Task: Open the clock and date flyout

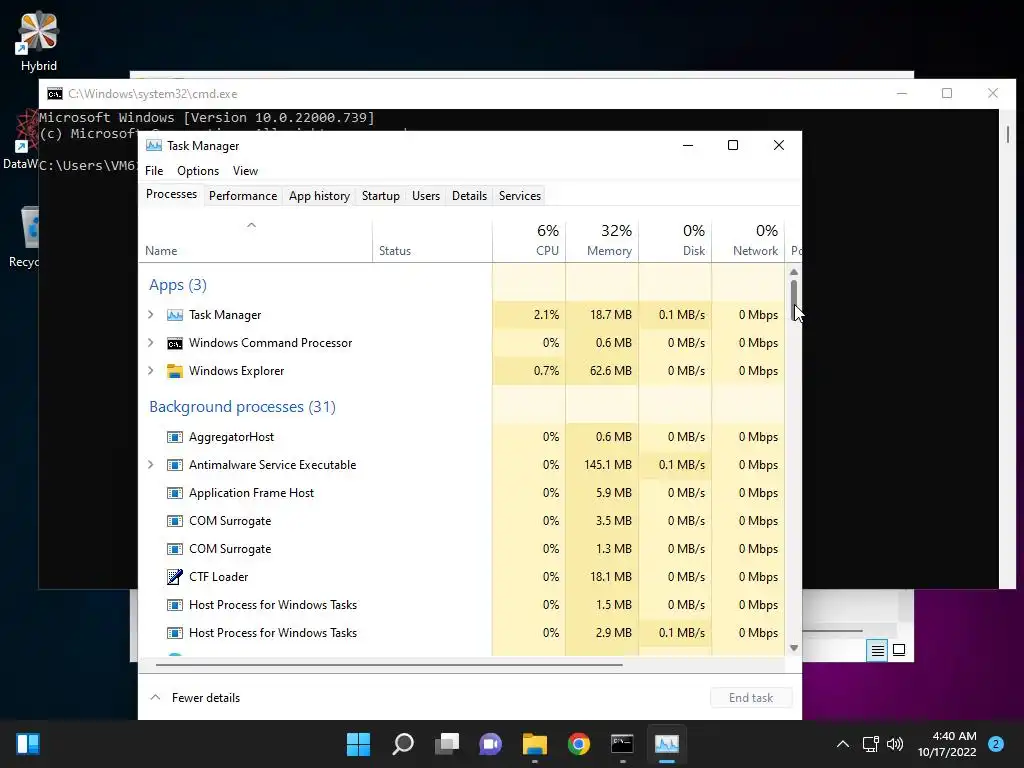Action: point(947,744)
